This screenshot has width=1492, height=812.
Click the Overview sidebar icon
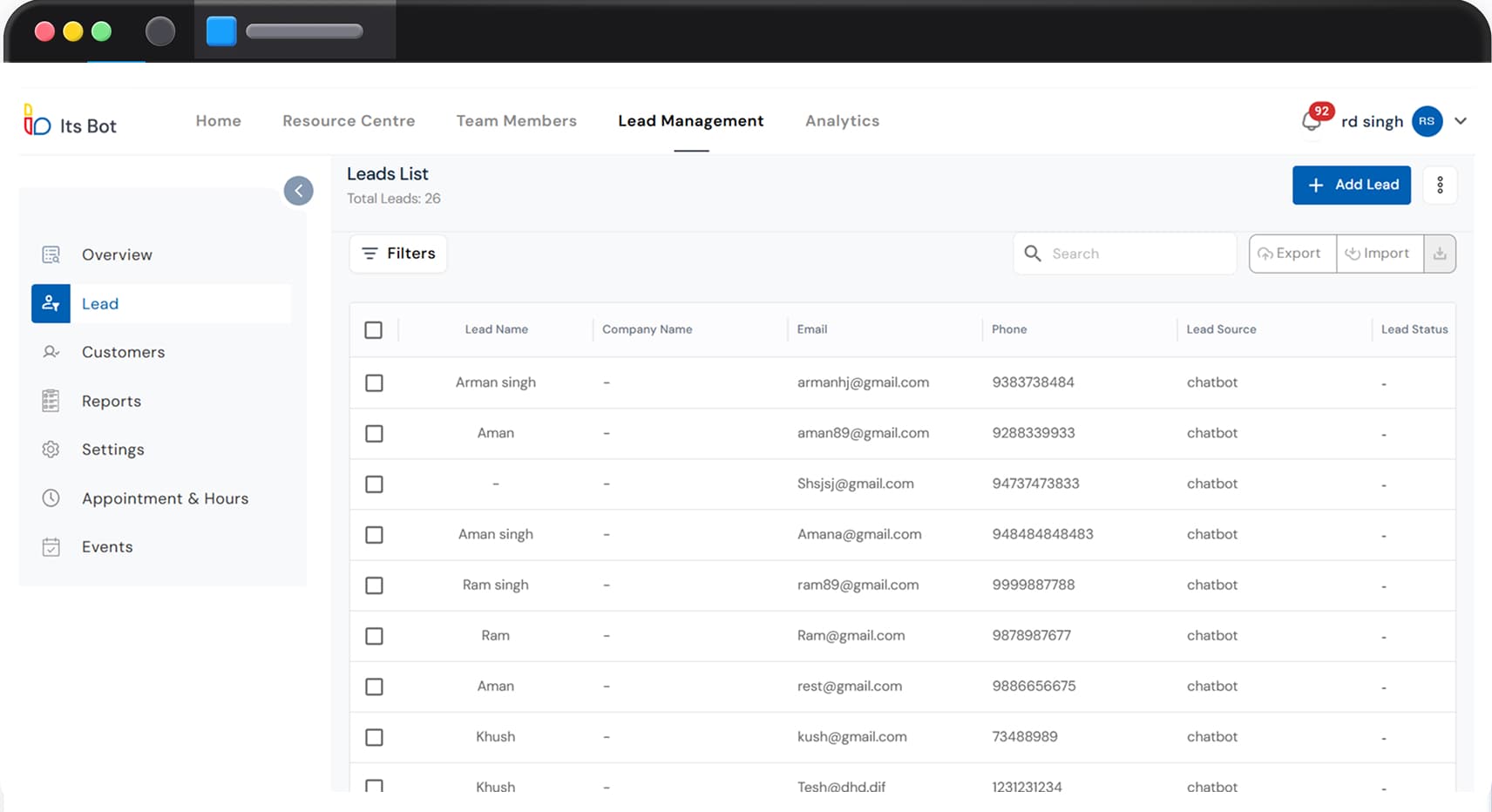click(x=51, y=254)
